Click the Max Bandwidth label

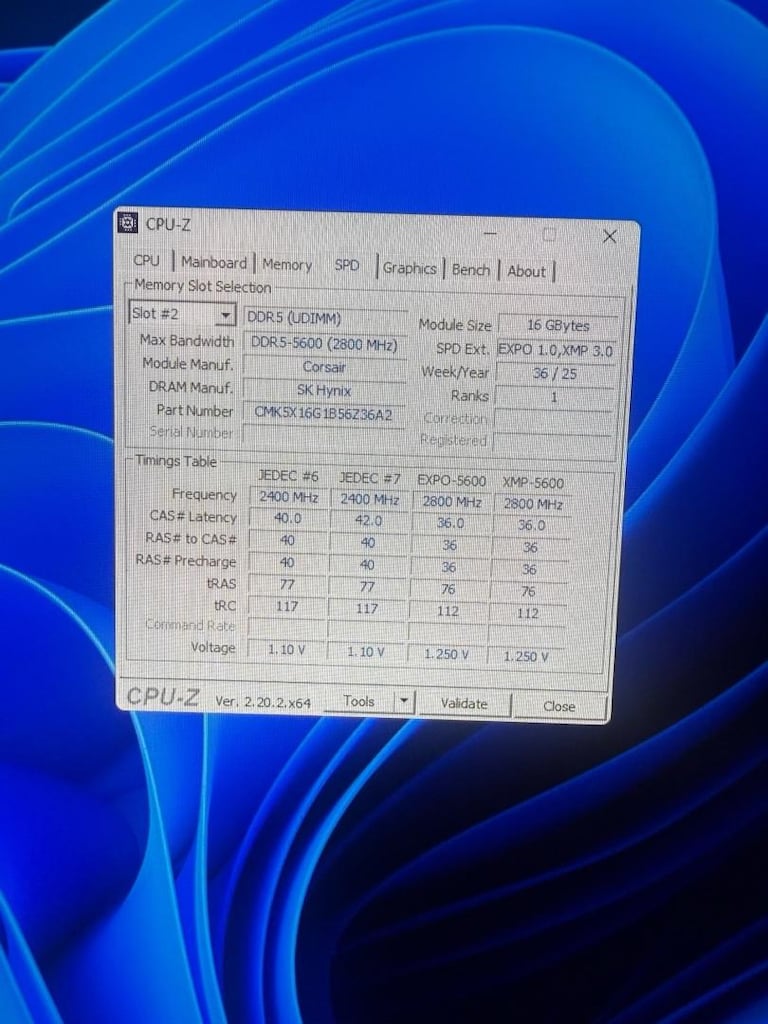(x=187, y=341)
